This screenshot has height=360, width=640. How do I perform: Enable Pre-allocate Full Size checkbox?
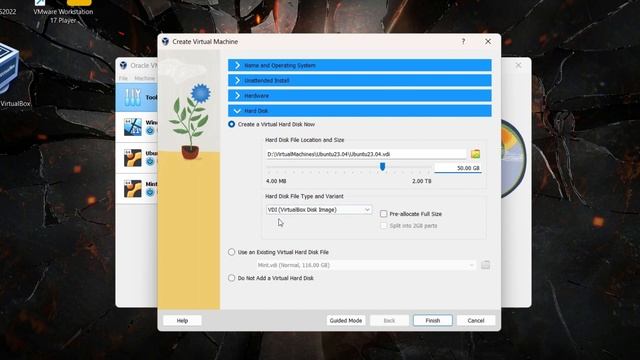point(383,214)
